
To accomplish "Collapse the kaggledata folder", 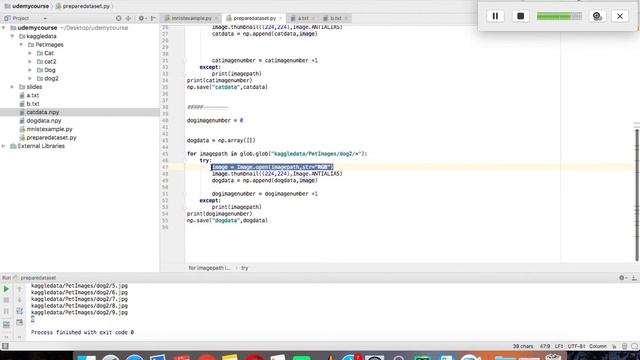I will [13, 36].
